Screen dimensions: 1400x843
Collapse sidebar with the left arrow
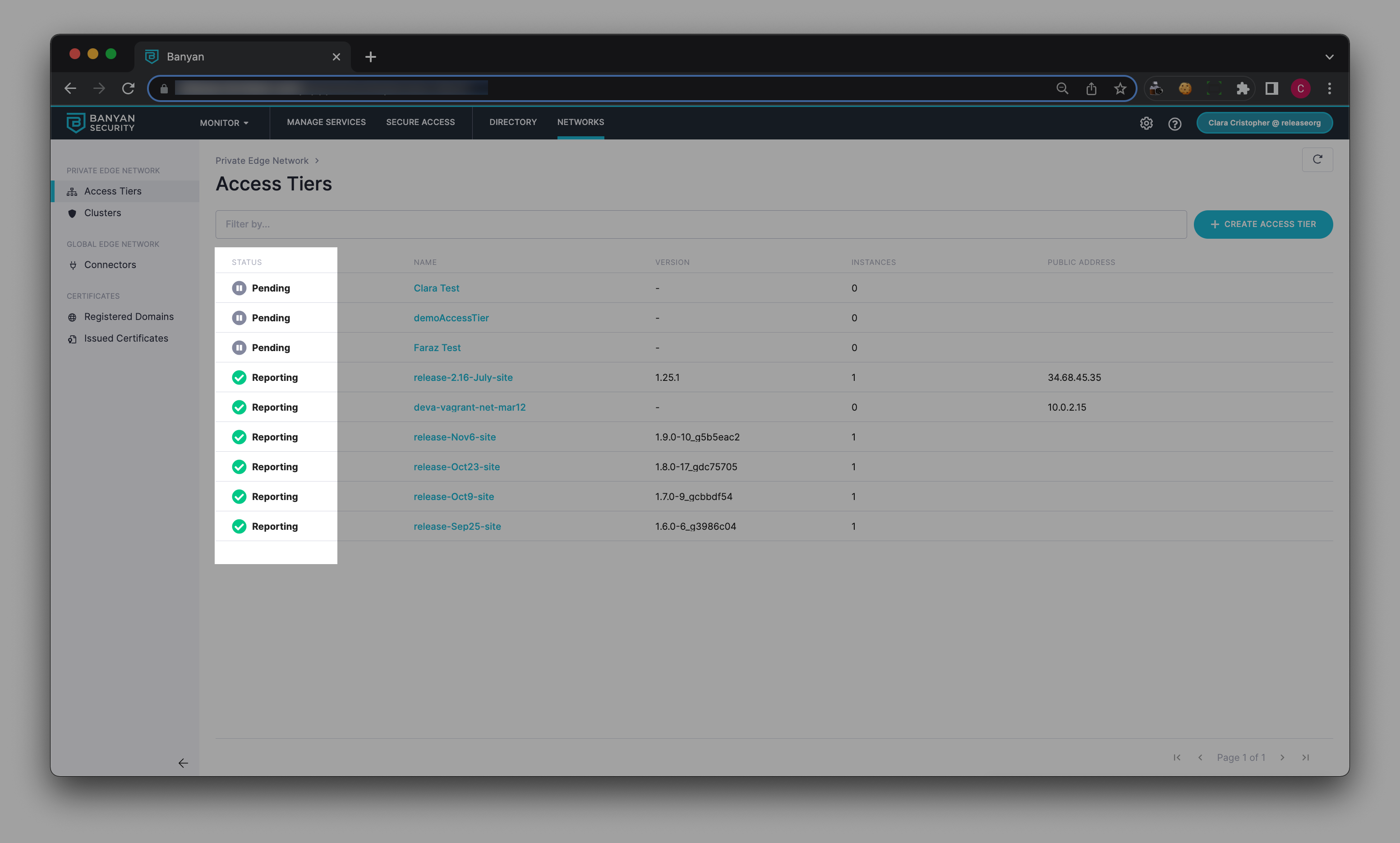(x=183, y=763)
